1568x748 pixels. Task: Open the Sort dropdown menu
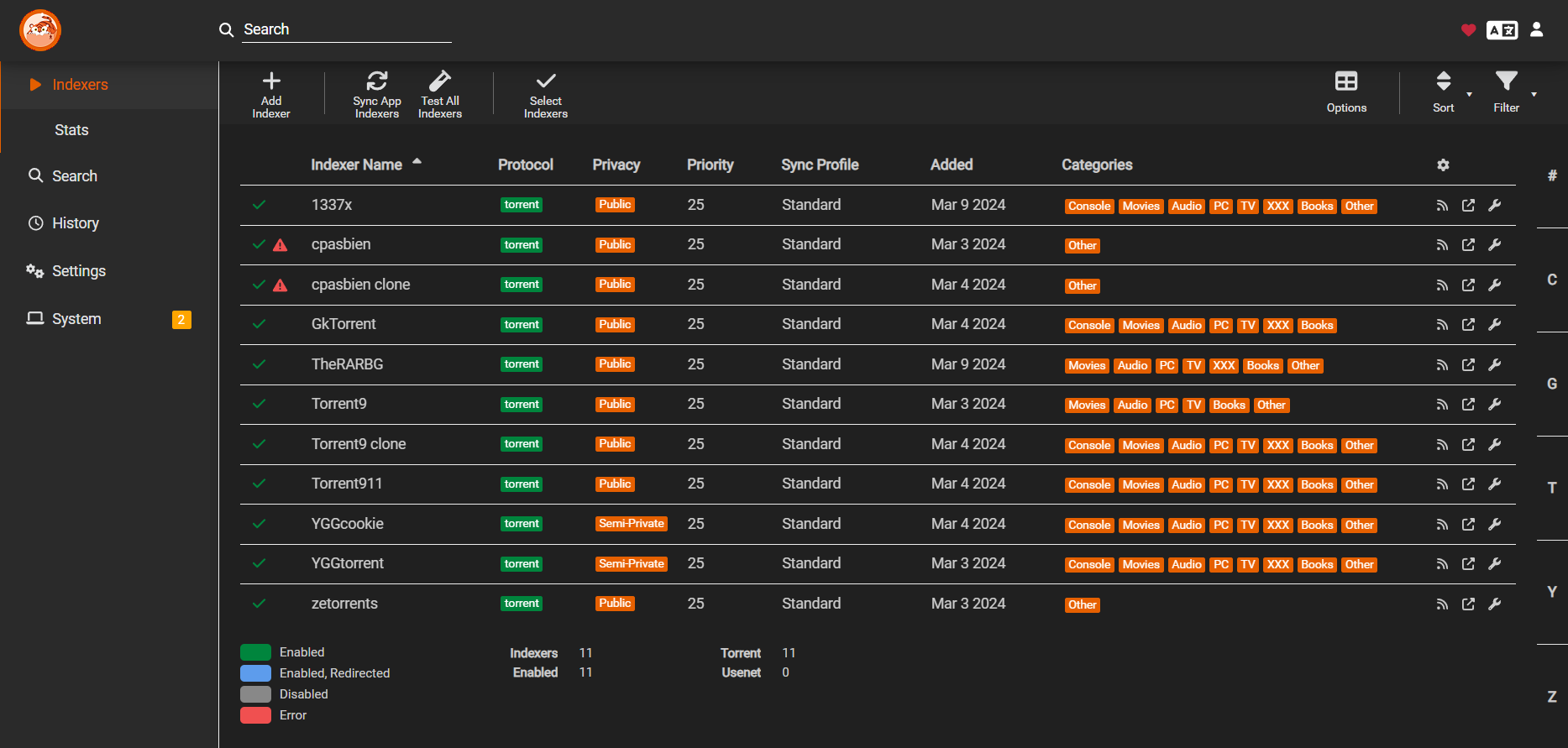(1444, 81)
